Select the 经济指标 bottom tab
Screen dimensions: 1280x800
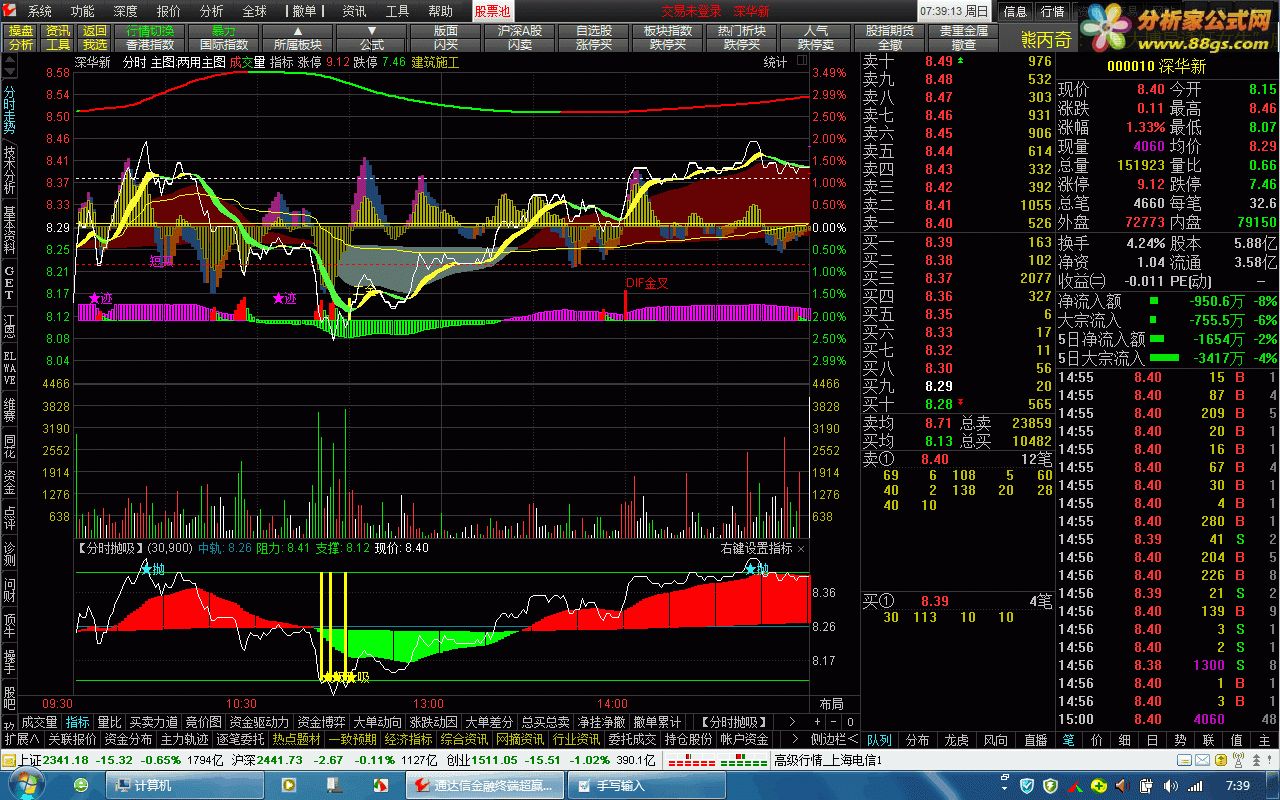(408, 739)
